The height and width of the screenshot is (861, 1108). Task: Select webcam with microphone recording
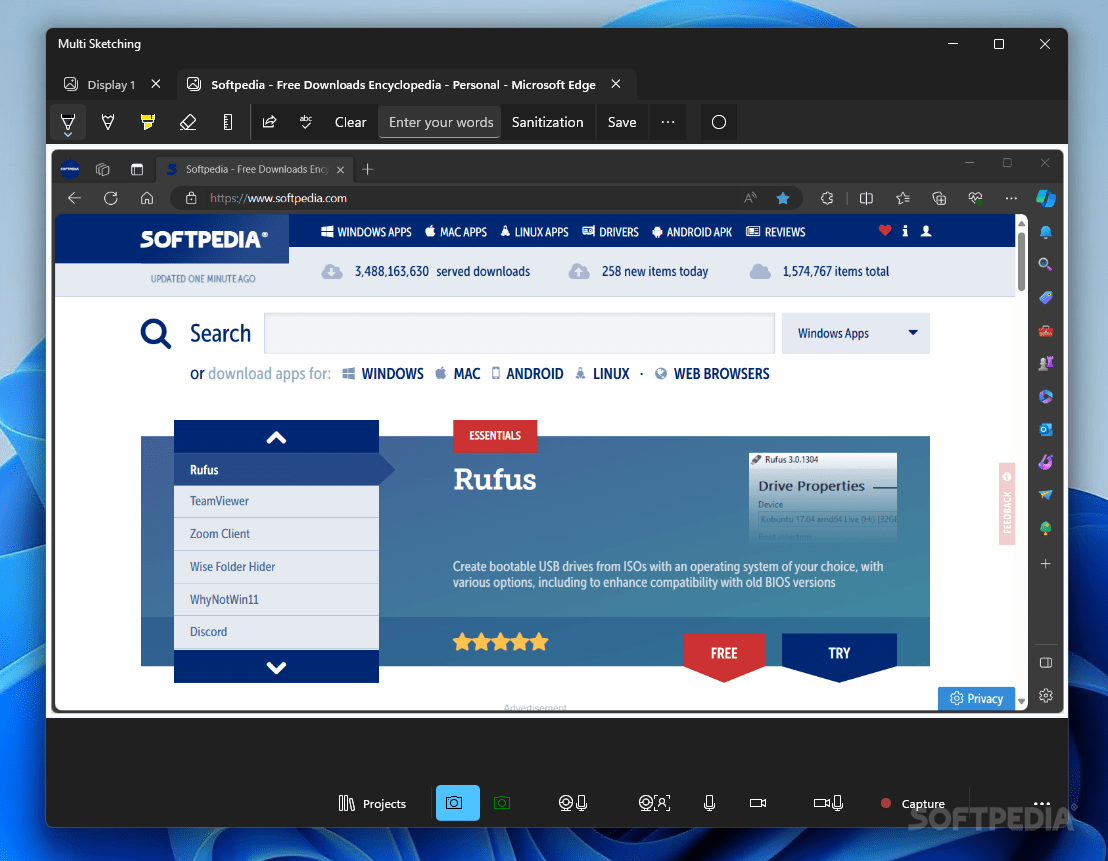click(572, 803)
